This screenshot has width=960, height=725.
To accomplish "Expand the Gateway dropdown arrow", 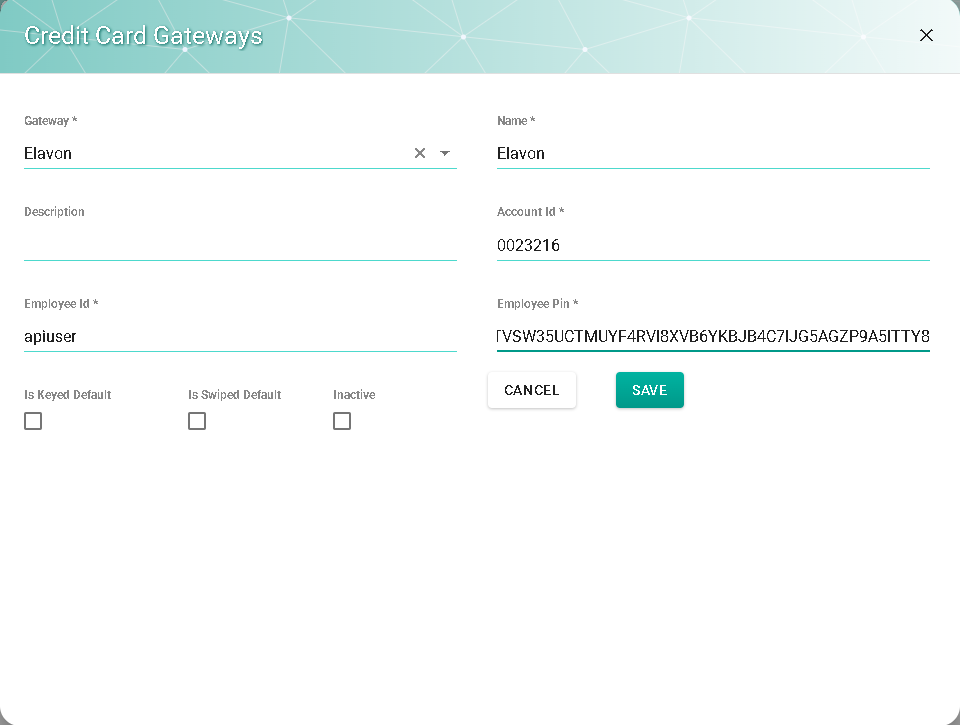I will click(x=445, y=153).
